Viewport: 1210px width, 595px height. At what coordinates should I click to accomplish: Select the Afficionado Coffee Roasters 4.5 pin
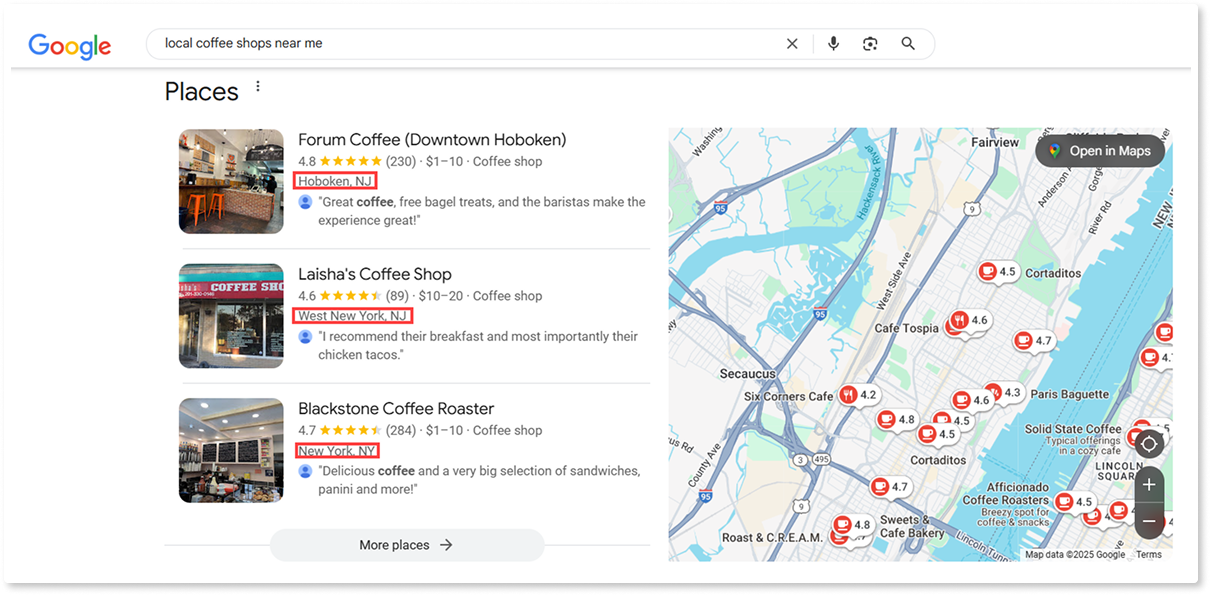tap(1073, 502)
